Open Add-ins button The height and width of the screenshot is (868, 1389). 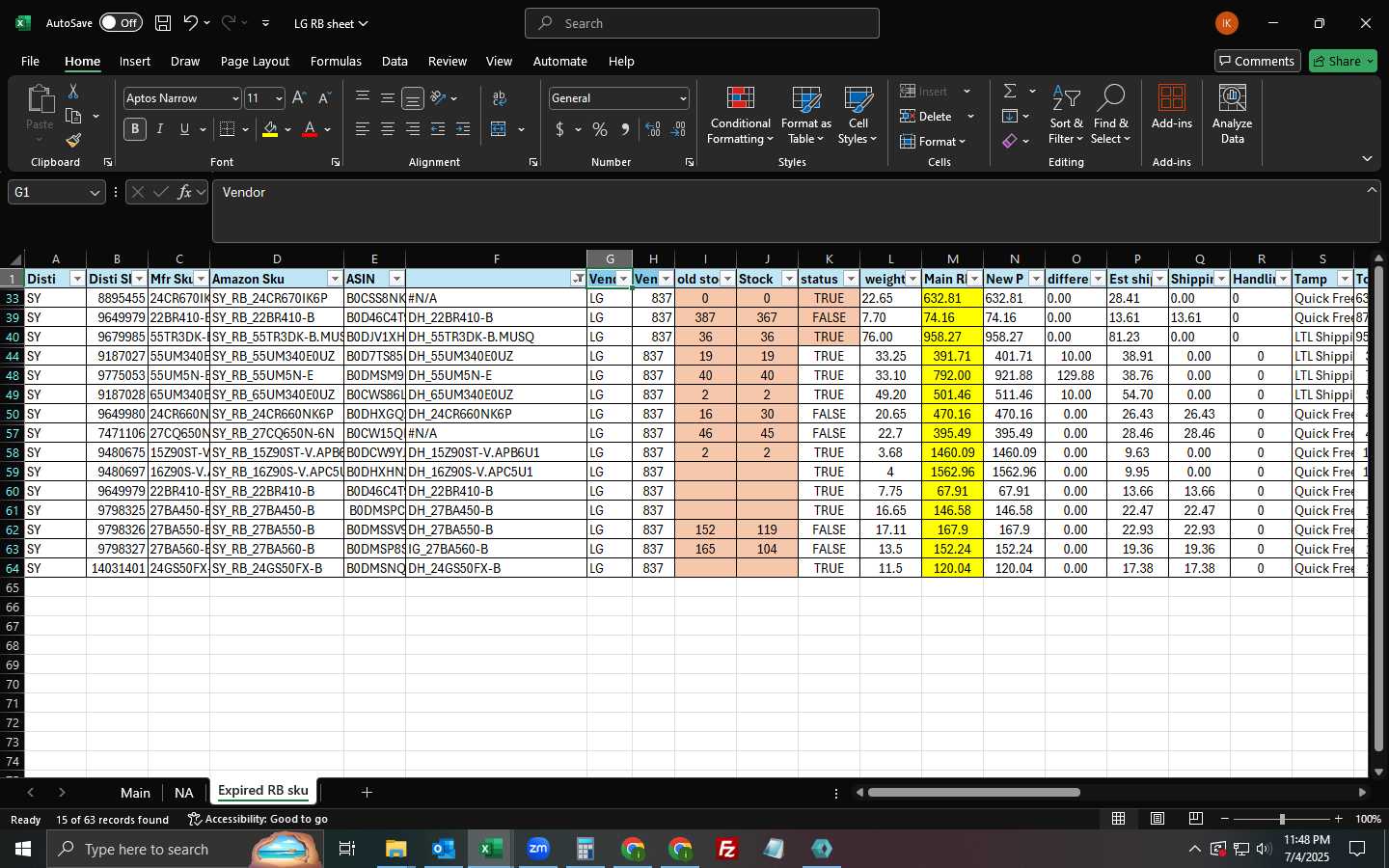tap(1172, 108)
